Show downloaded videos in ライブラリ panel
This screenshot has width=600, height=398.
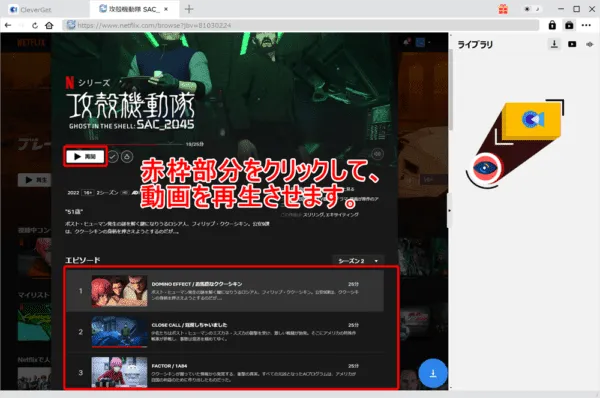(572, 44)
